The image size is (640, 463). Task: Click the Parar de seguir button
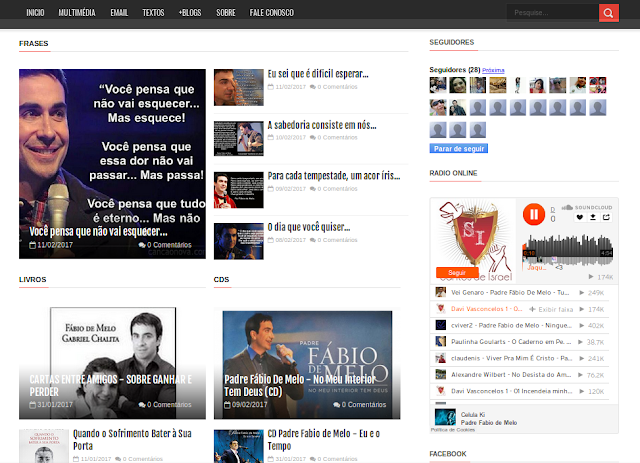tap(458, 149)
